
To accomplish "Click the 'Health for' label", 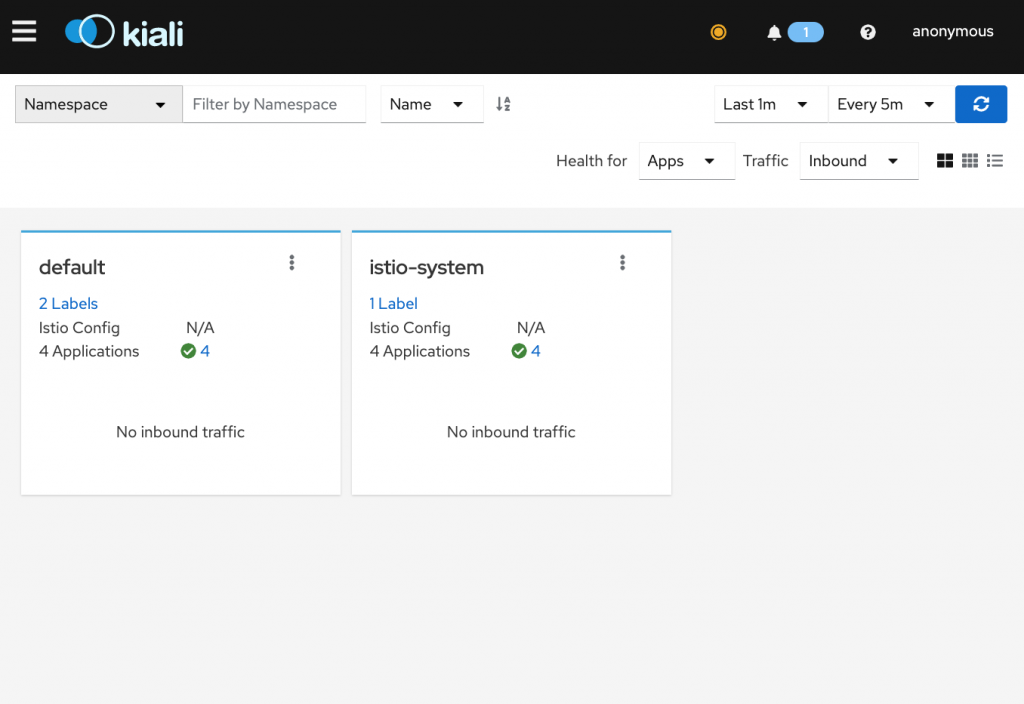I will click(x=591, y=161).
